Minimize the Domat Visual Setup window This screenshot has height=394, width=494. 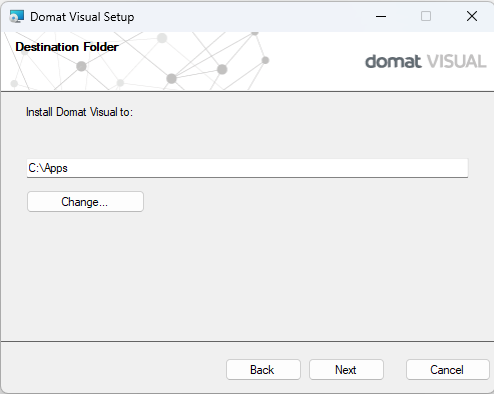click(381, 16)
